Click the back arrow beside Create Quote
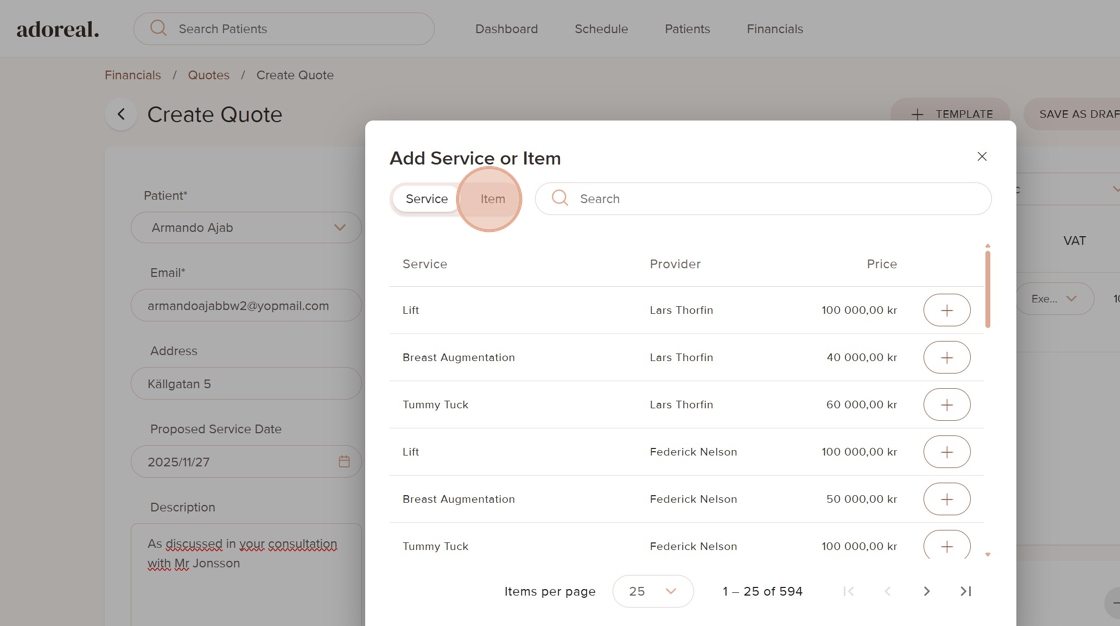The height and width of the screenshot is (626, 1120). point(121,114)
